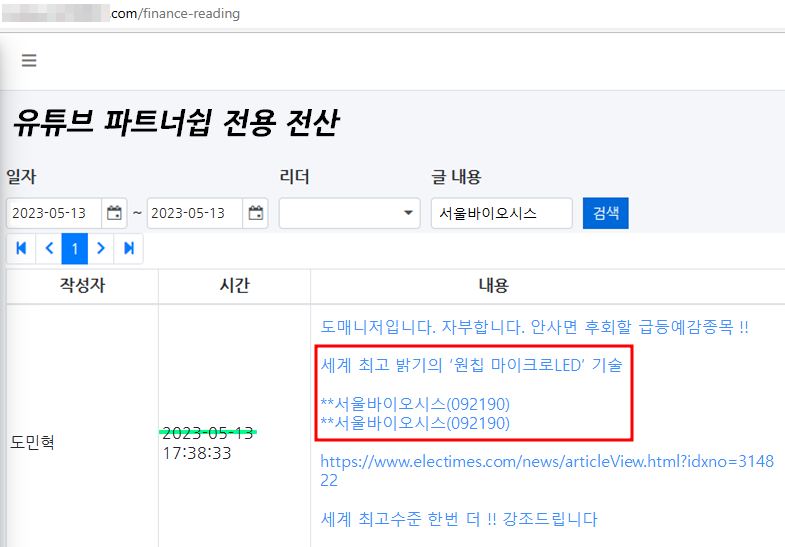Expand the 리더 dropdown list
Screen dimensions: 785x547
[x=349, y=213]
